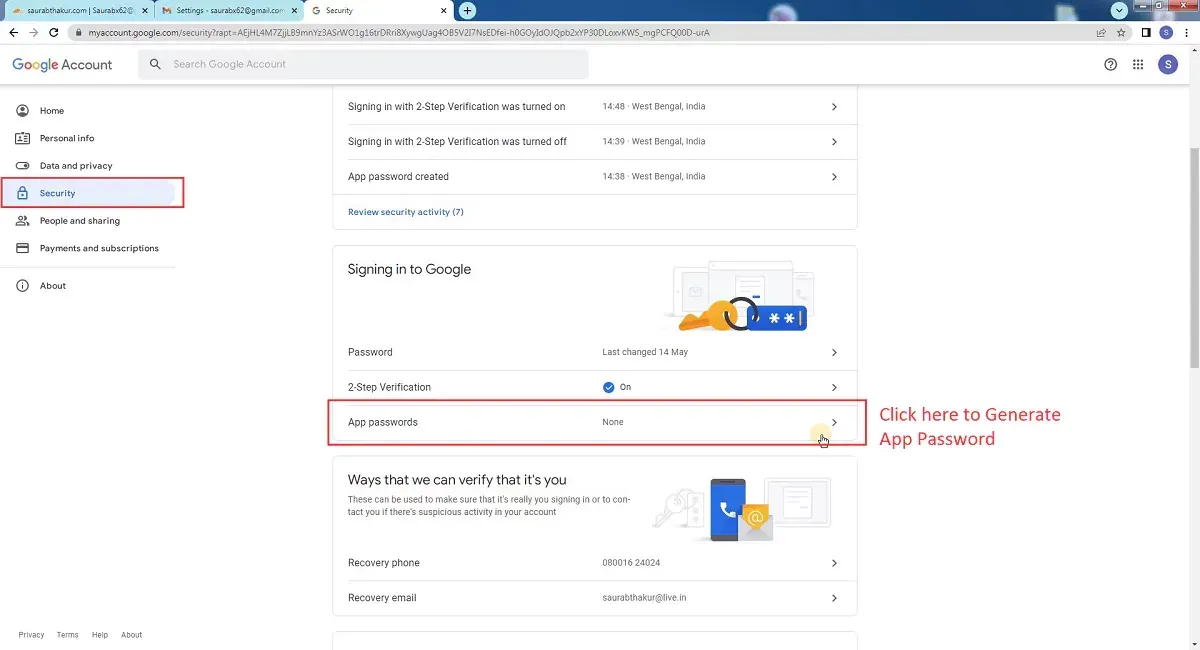Screen dimensions: 1200x650
Task: View site info via the padlock icon
Action: [x=79, y=32]
